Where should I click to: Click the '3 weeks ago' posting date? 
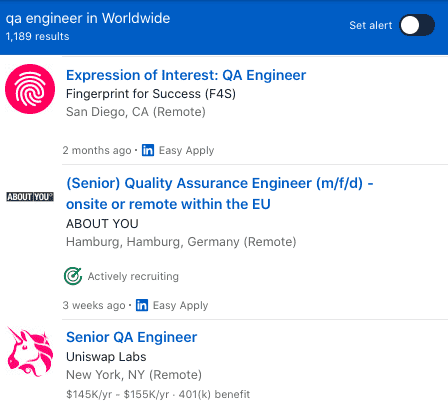point(94,305)
